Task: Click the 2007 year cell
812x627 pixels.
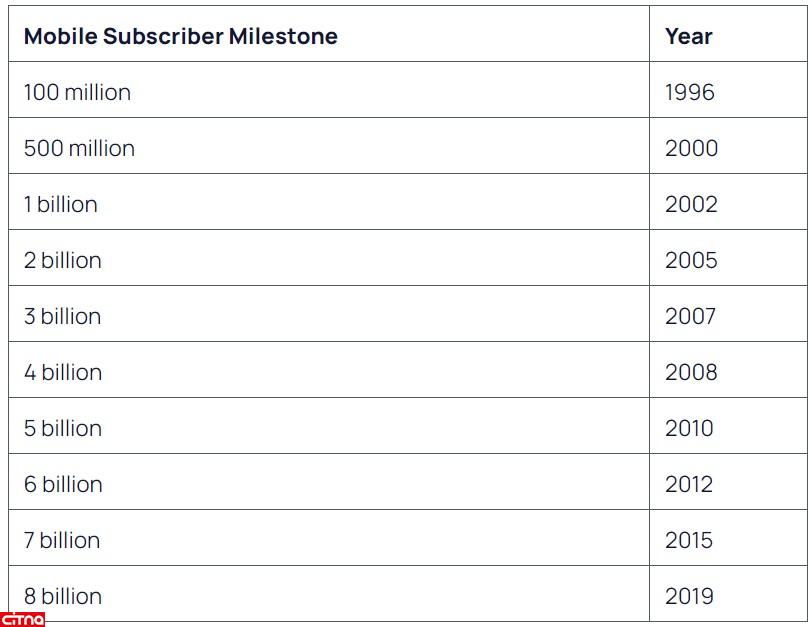Action: click(x=690, y=317)
